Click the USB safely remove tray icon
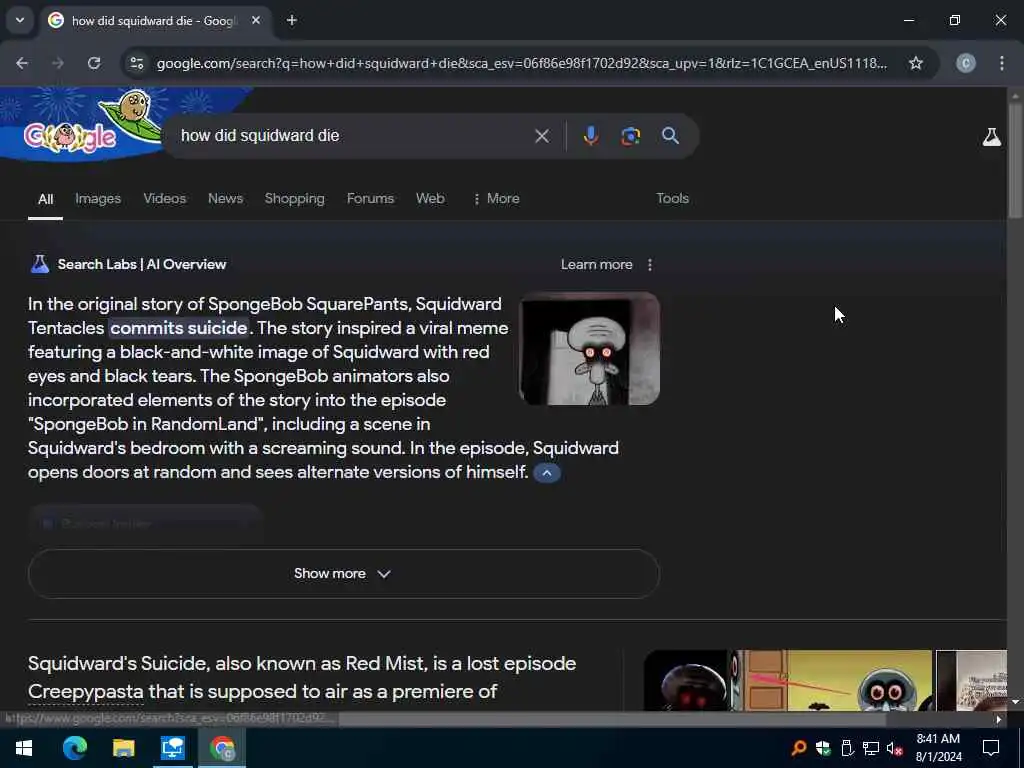This screenshot has width=1024, height=768. pos(847,748)
